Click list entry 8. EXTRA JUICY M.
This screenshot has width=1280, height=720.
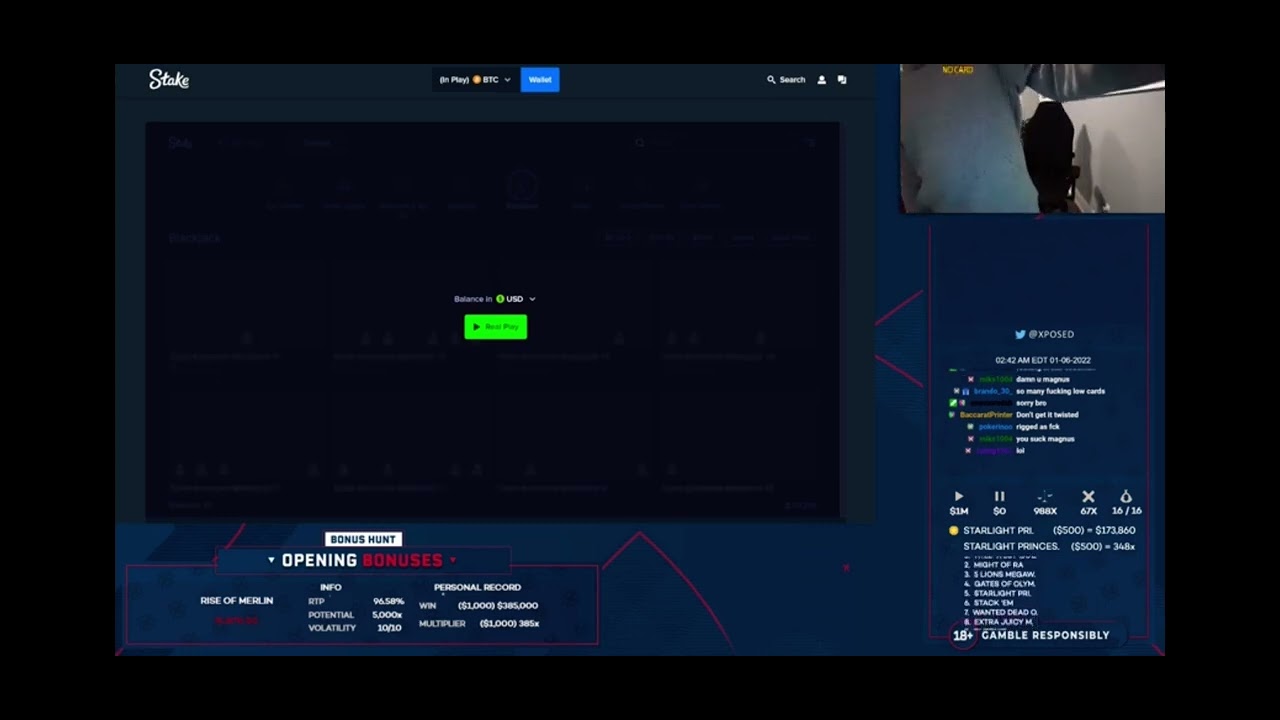1000,622
